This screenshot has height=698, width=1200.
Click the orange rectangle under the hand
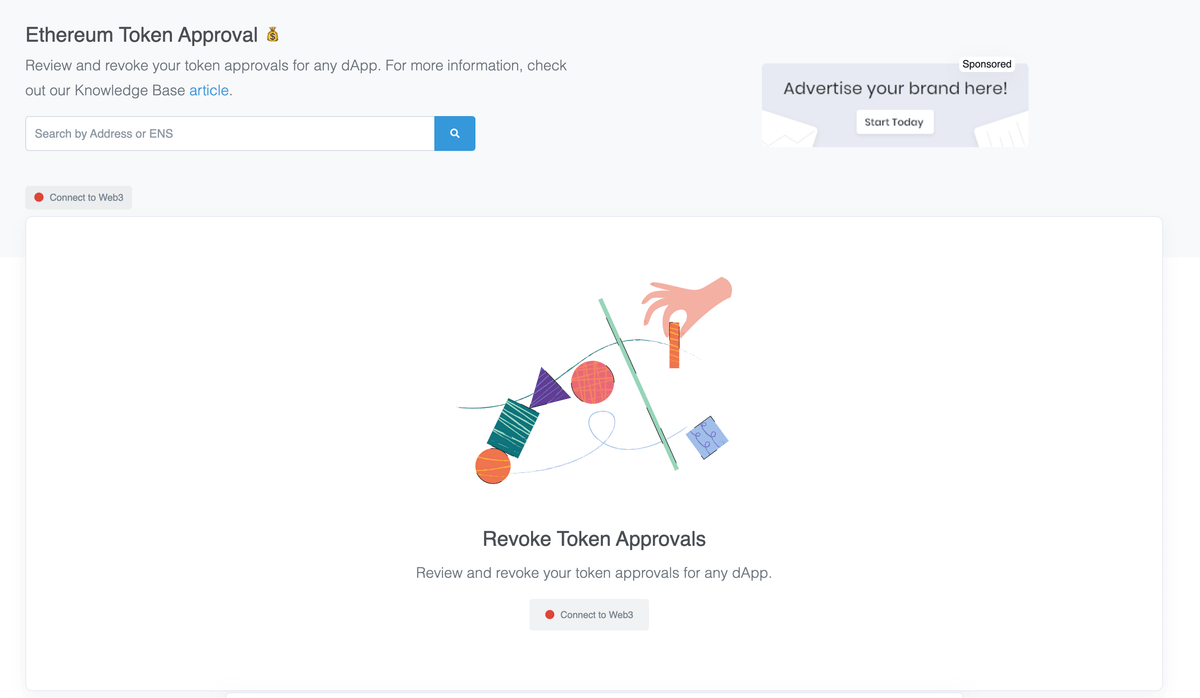click(674, 345)
